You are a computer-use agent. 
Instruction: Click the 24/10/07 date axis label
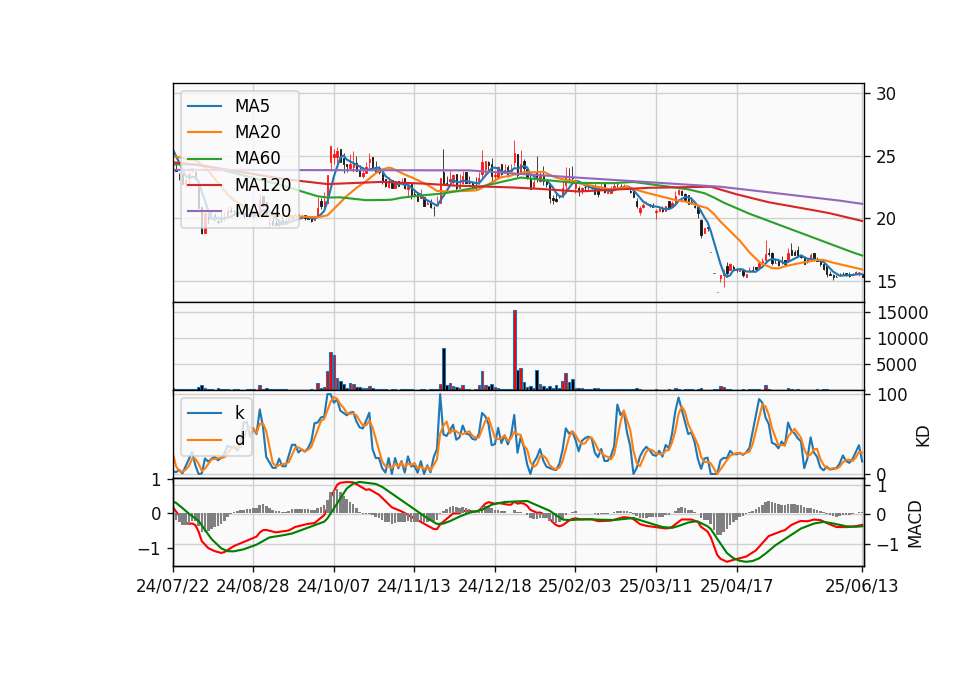coord(334,586)
